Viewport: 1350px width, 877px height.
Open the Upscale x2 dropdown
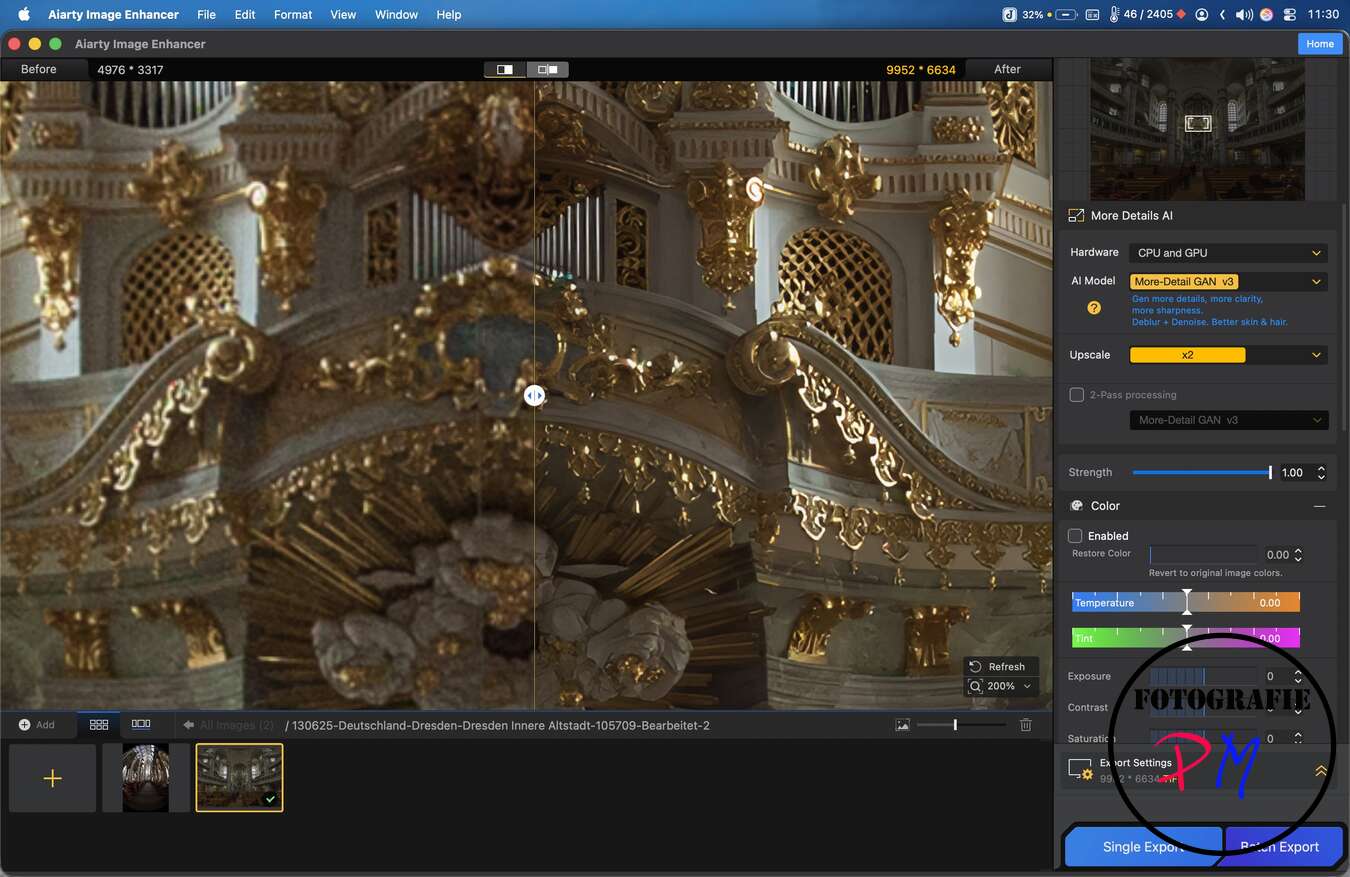[1228, 354]
